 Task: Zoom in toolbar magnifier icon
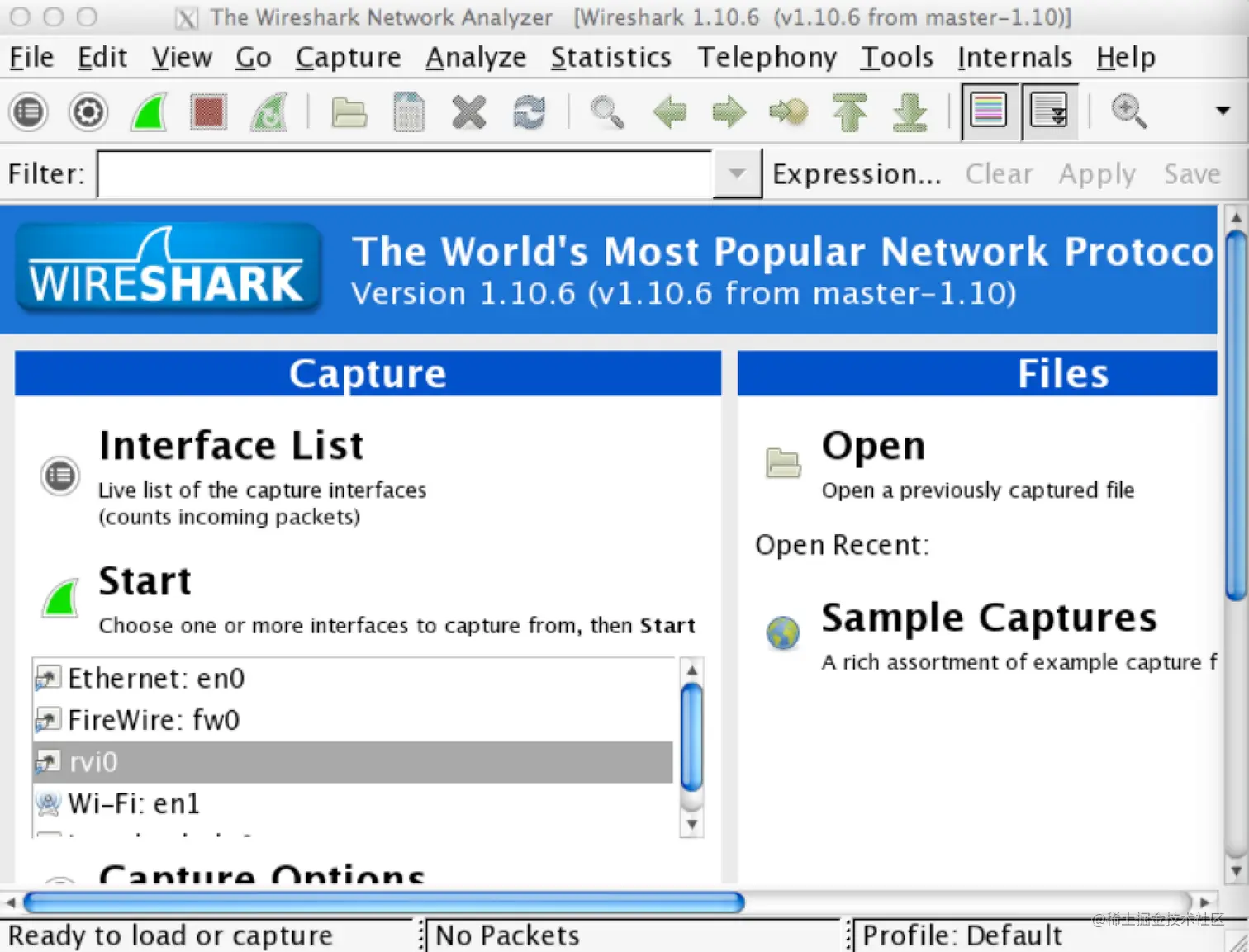tap(1128, 111)
